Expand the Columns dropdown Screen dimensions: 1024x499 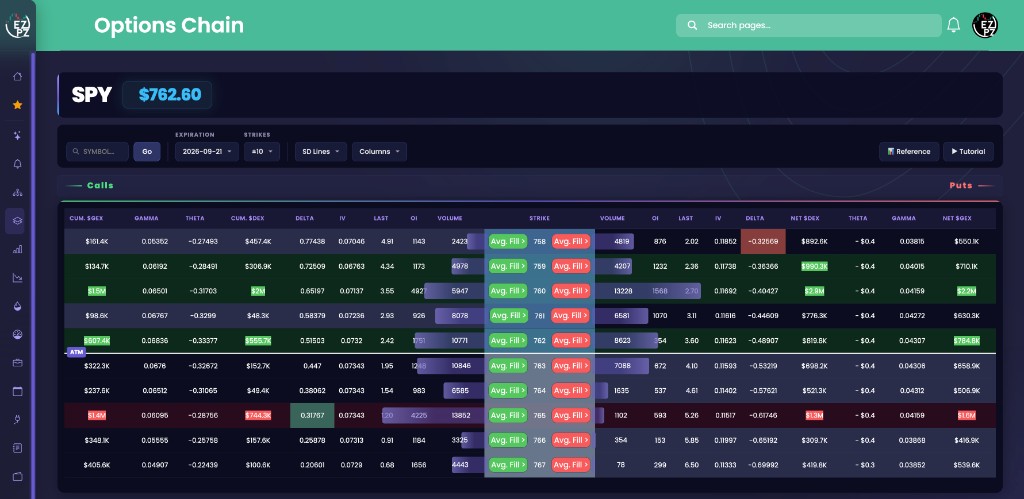[379, 152]
